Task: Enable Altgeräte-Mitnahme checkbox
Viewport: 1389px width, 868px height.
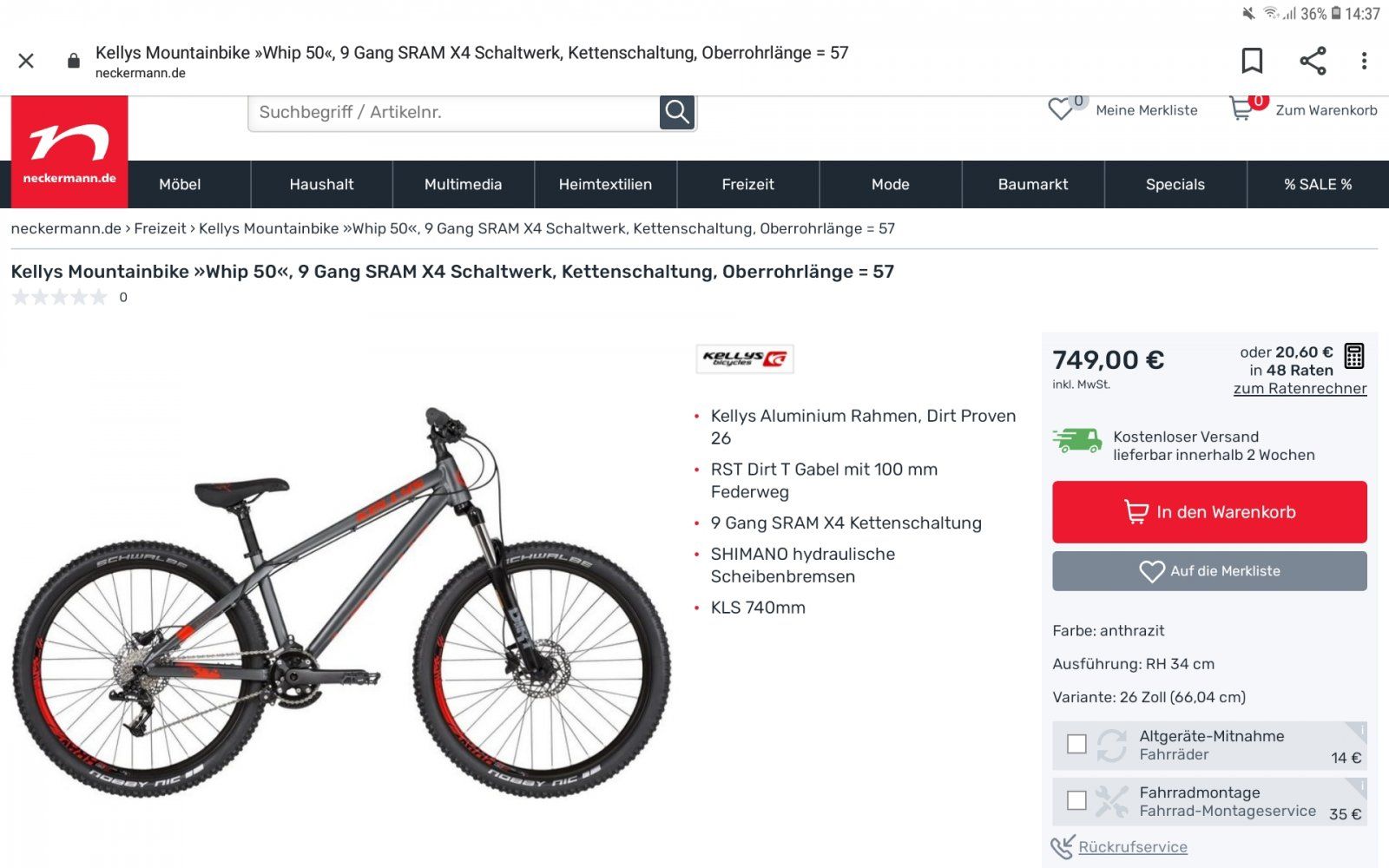Action: tap(1076, 744)
